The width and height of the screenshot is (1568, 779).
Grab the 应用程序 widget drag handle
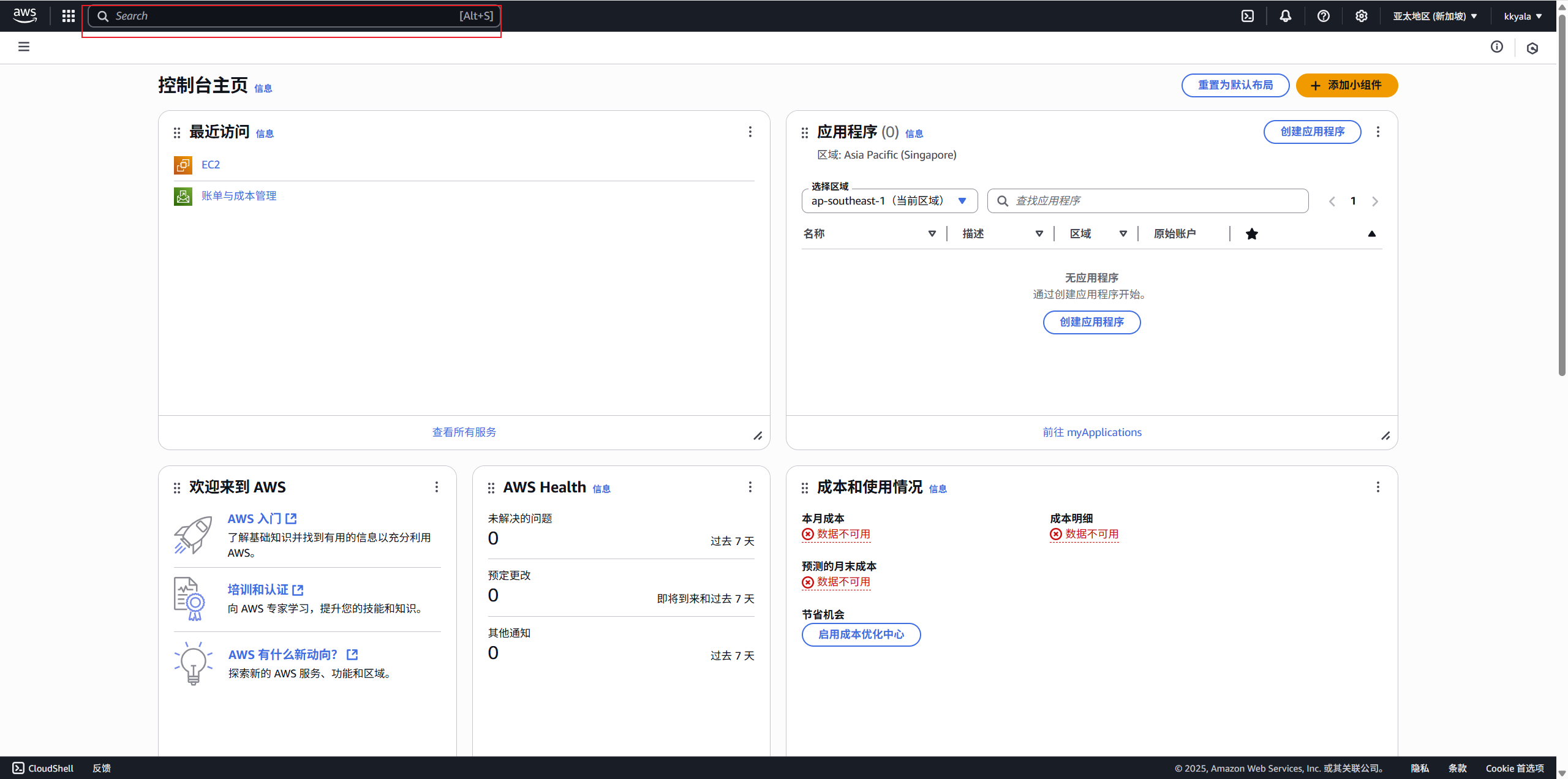click(x=805, y=132)
